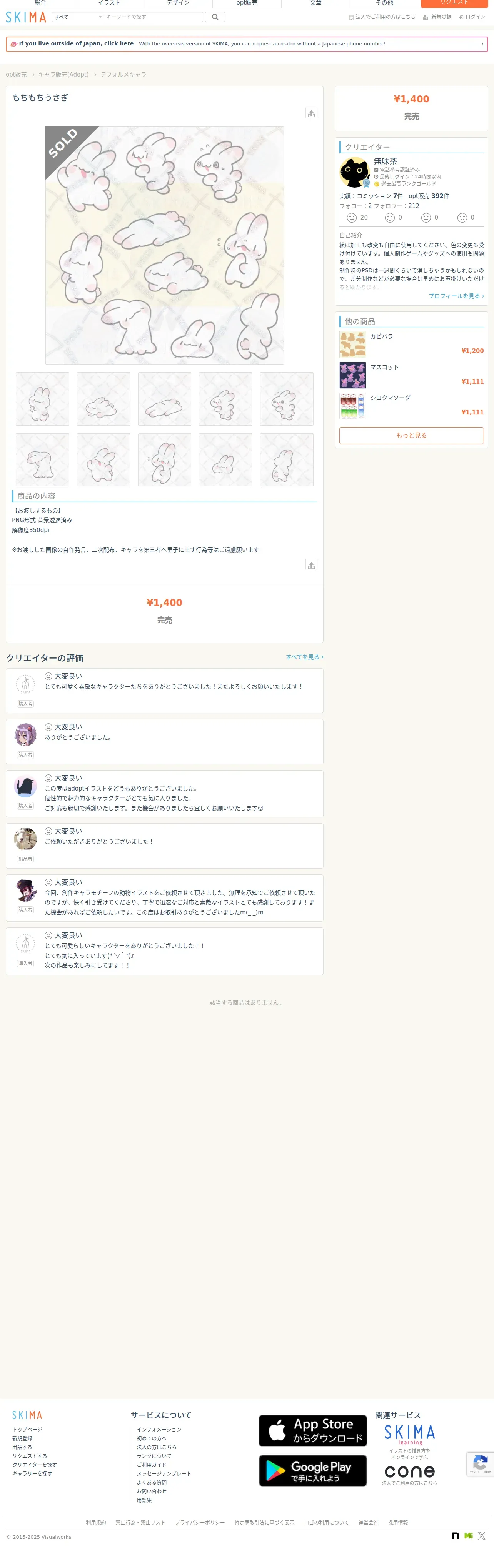The height and width of the screenshot is (1568, 494).
Task: Click the cone service logo
Action: 409,1471
